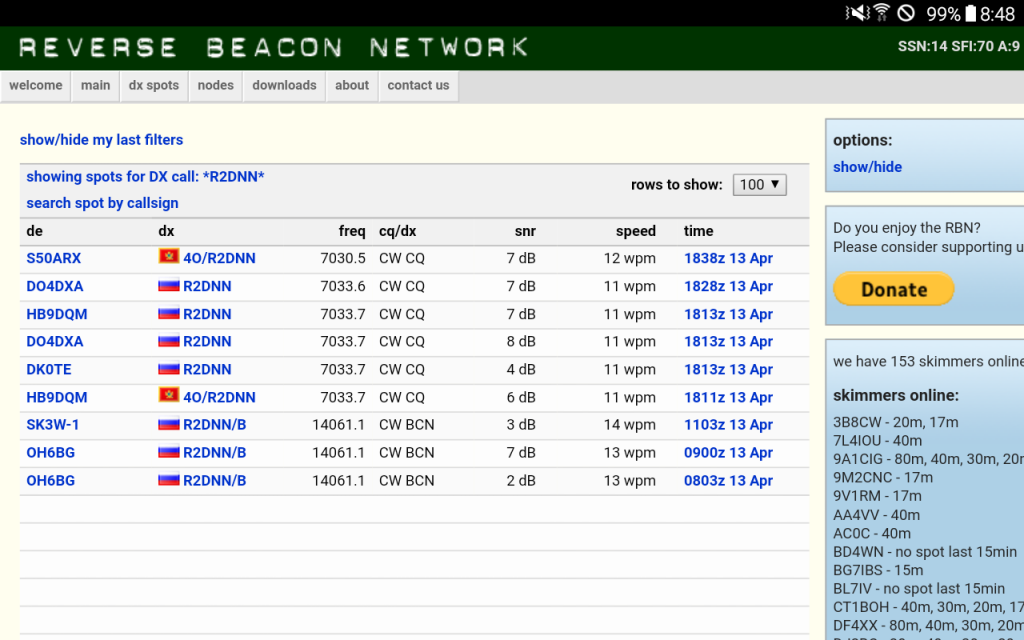Click skimmer entry BG7IBS - 15m

[877, 570]
